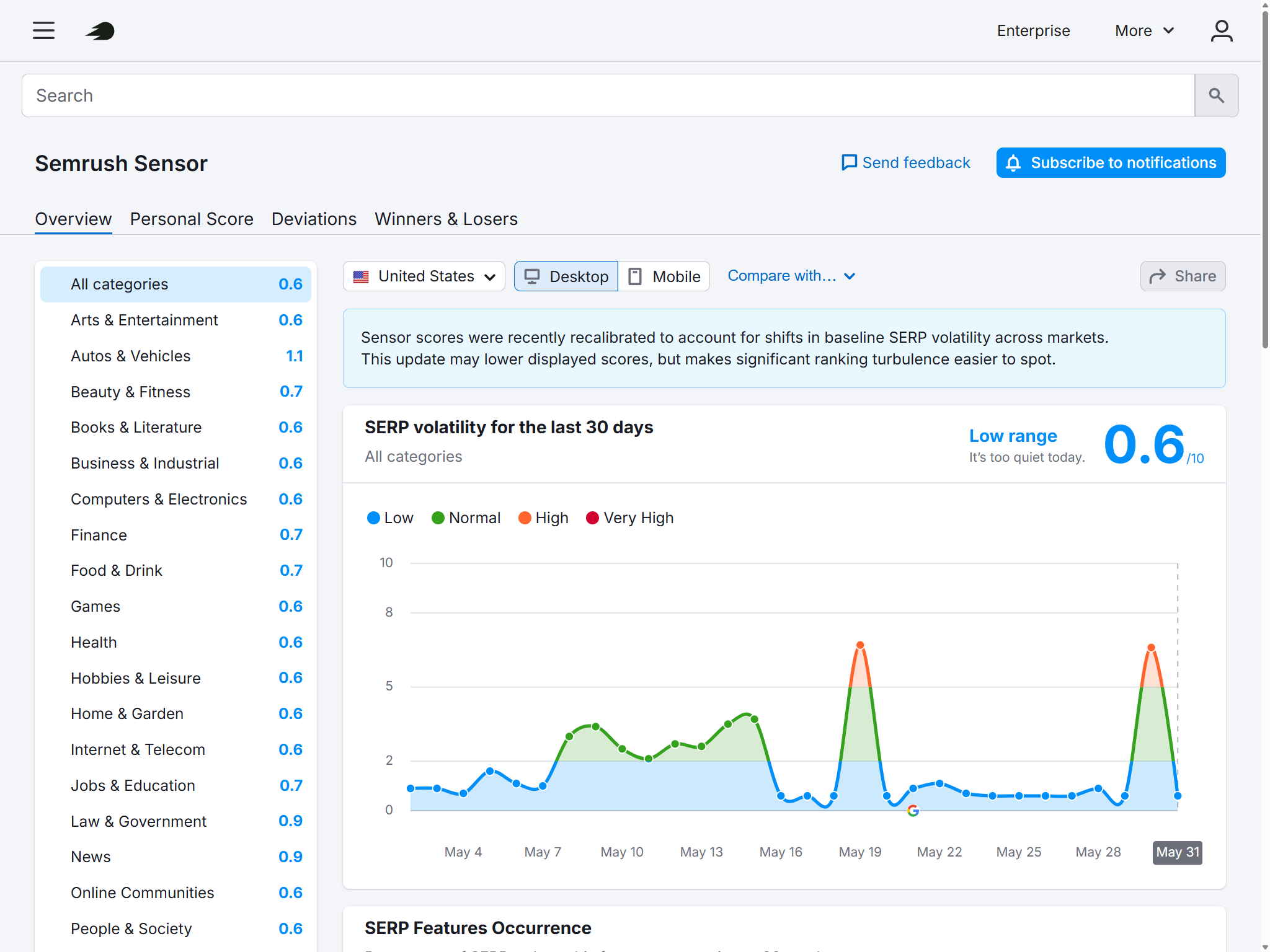
Task: Select the Autos & Vehicles category
Action: coord(175,356)
